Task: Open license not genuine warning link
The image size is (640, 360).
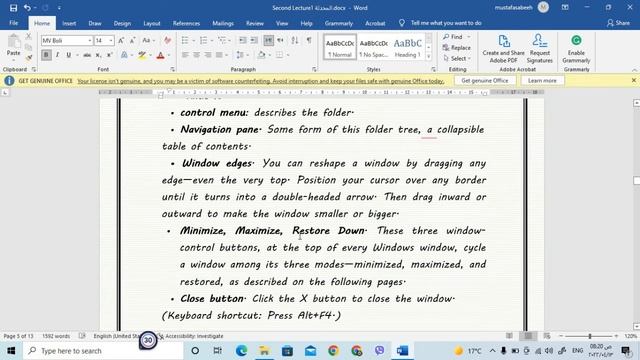Action: 260,81
